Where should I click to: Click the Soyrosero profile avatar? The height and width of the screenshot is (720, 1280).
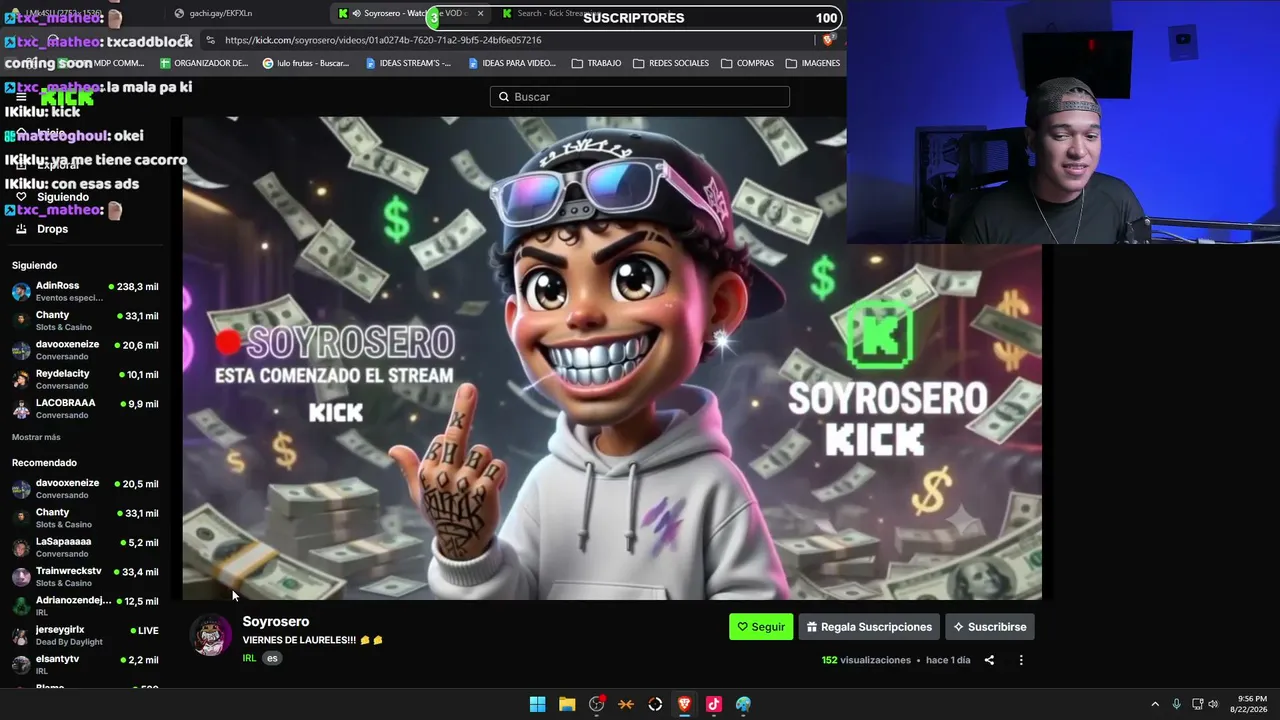click(x=211, y=635)
